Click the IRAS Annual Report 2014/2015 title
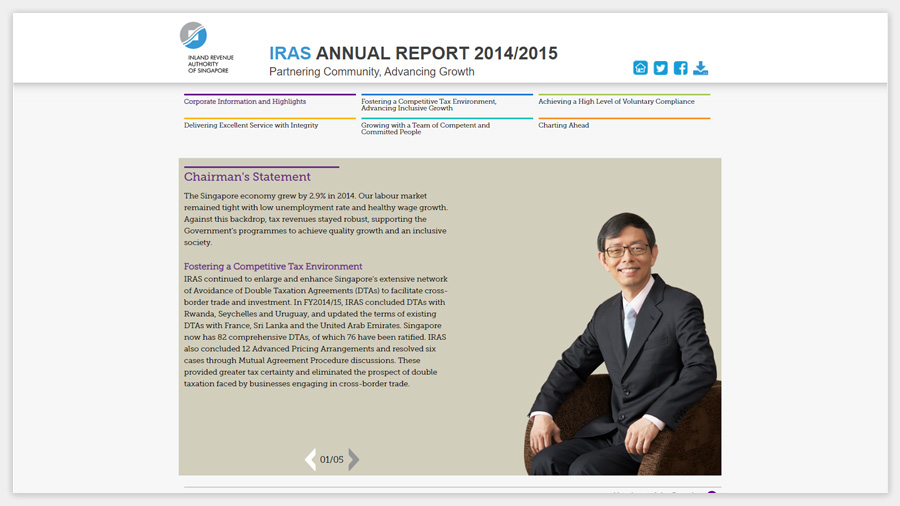 click(413, 53)
